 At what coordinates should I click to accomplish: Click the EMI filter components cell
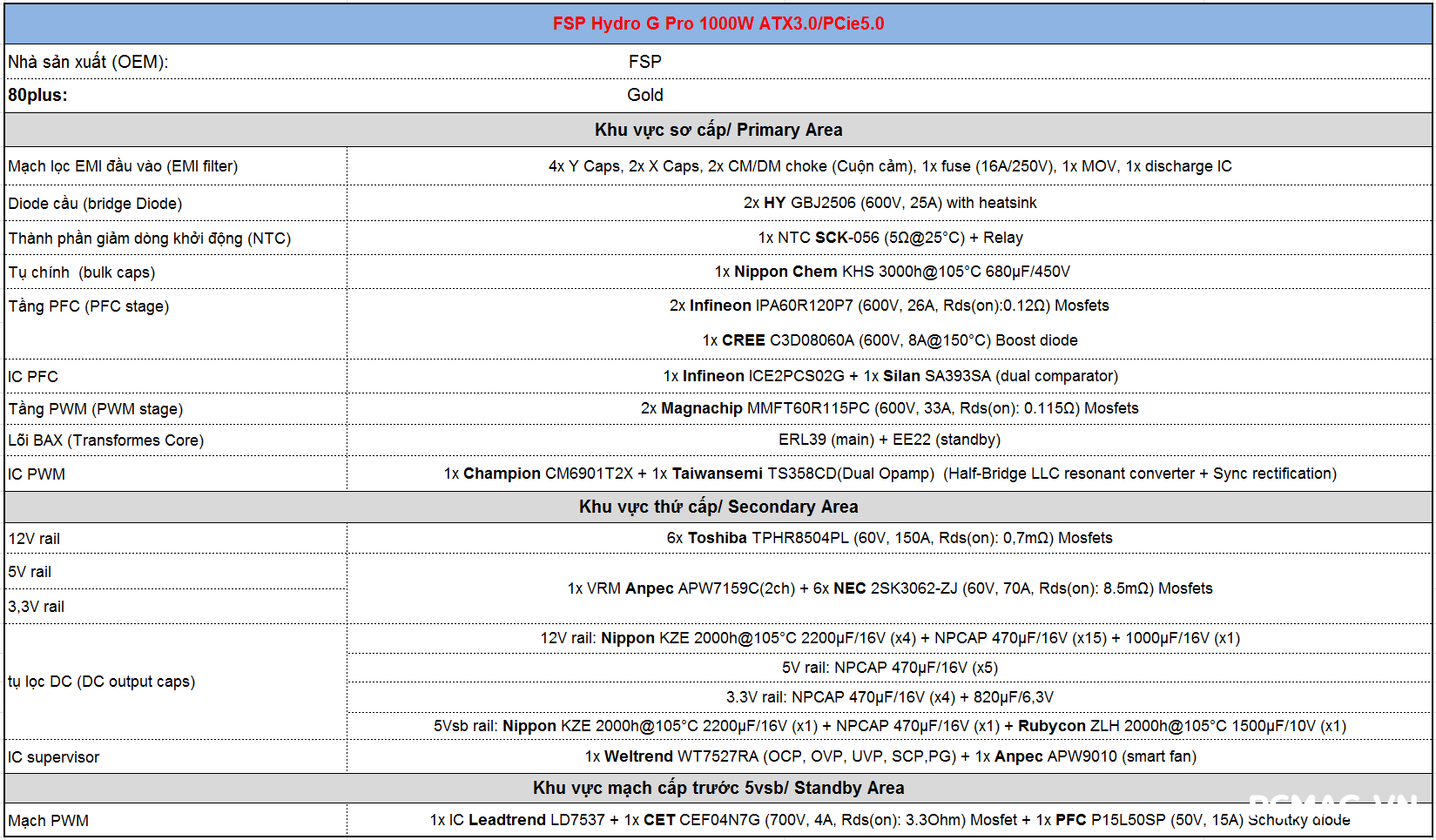click(x=889, y=166)
